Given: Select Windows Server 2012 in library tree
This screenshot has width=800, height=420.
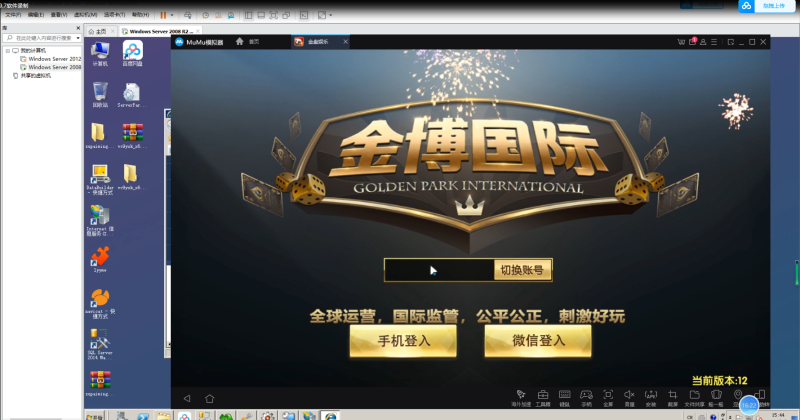Looking at the screenshot, I should [50, 59].
